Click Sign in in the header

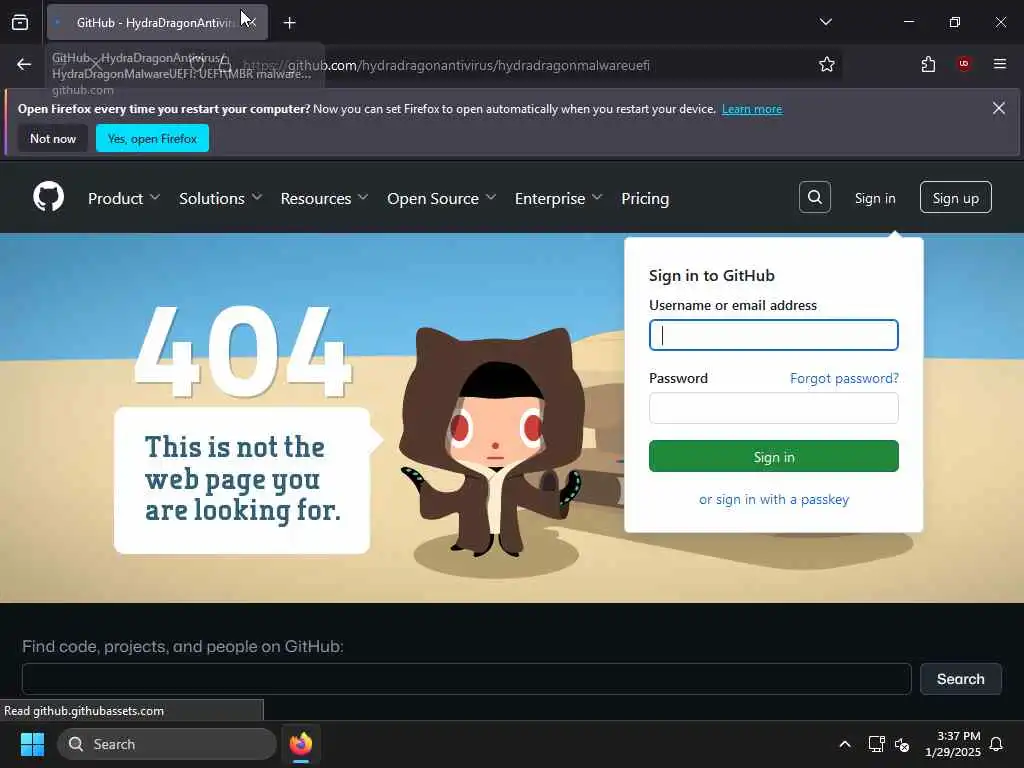874,199
